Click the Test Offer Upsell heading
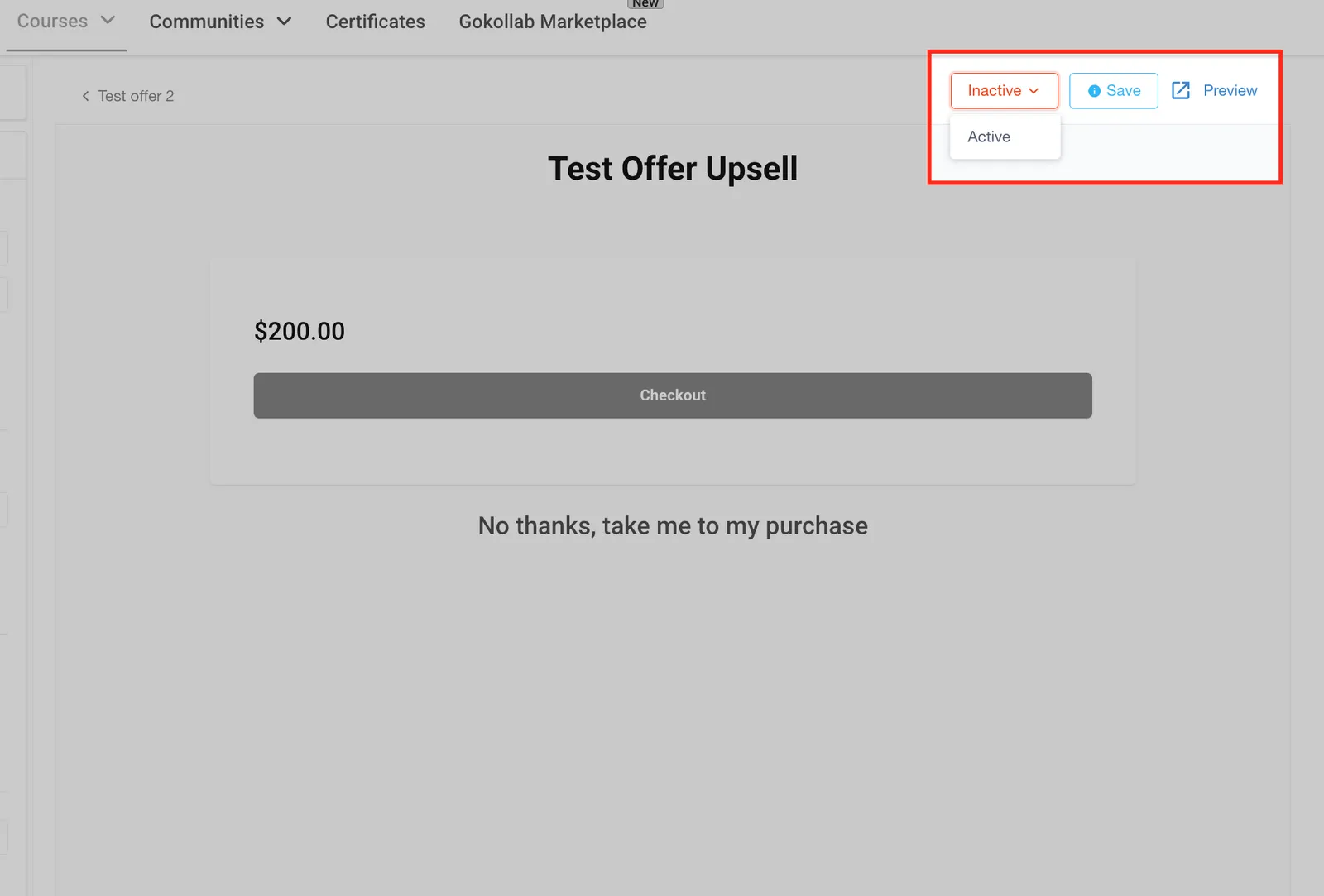 pyautogui.click(x=673, y=169)
